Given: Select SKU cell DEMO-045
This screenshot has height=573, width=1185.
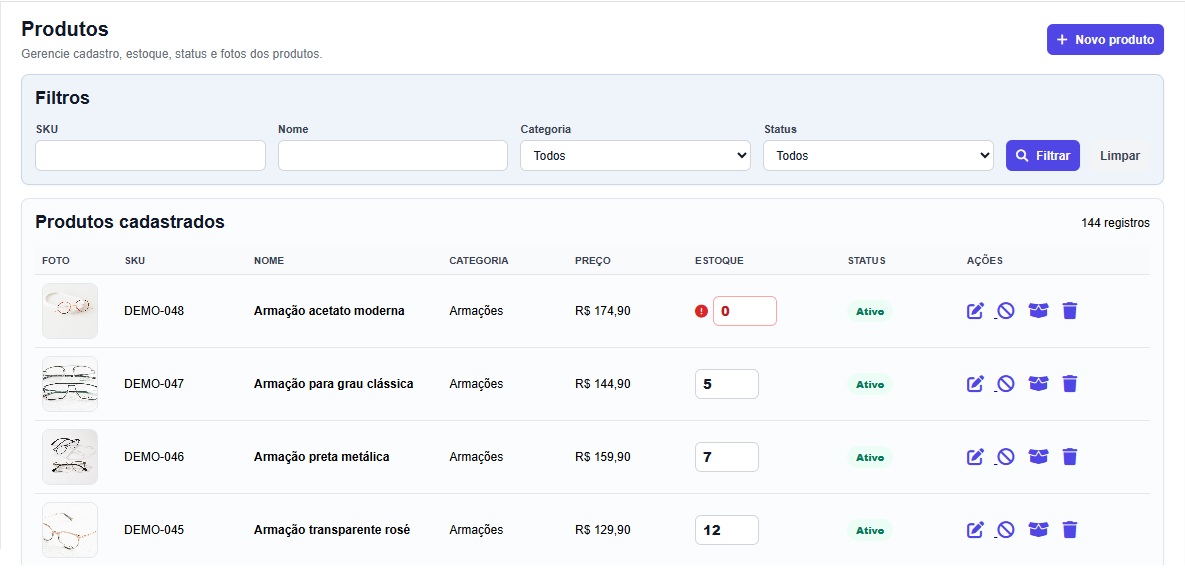Looking at the screenshot, I should 154,530.
